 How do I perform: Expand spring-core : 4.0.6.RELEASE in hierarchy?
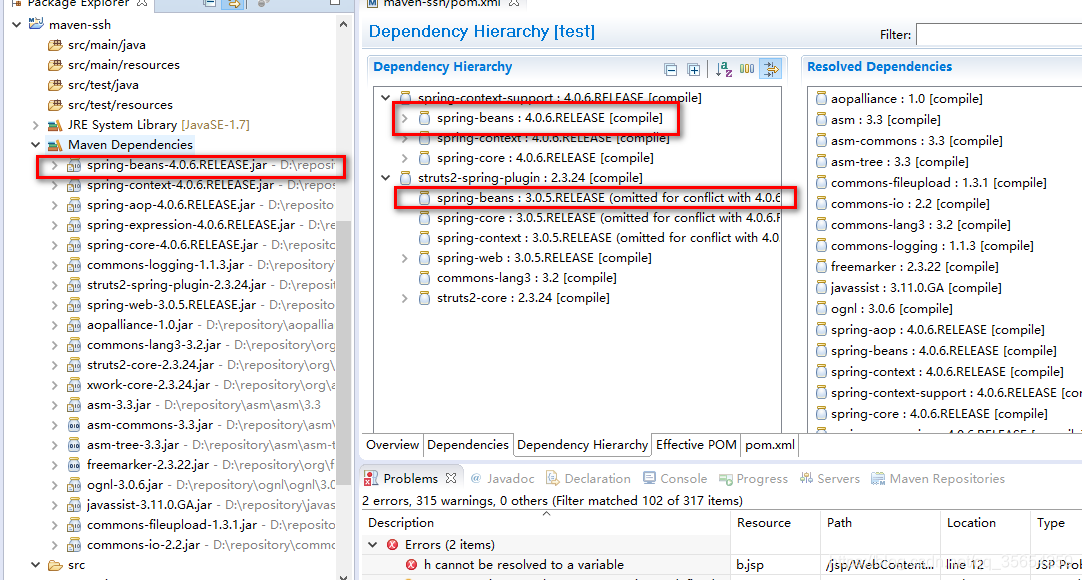(x=405, y=159)
